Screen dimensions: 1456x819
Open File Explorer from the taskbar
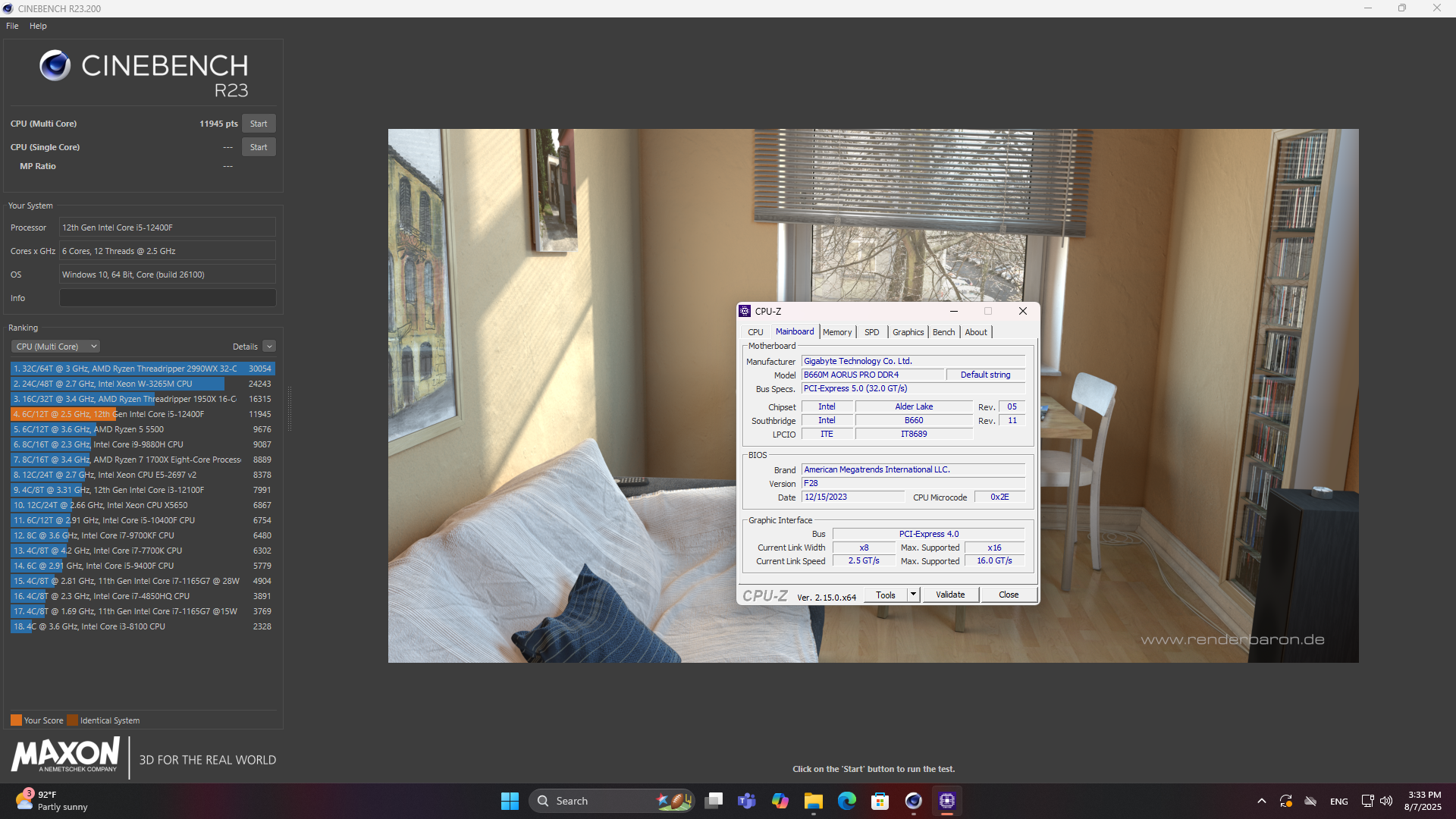(814, 801)
